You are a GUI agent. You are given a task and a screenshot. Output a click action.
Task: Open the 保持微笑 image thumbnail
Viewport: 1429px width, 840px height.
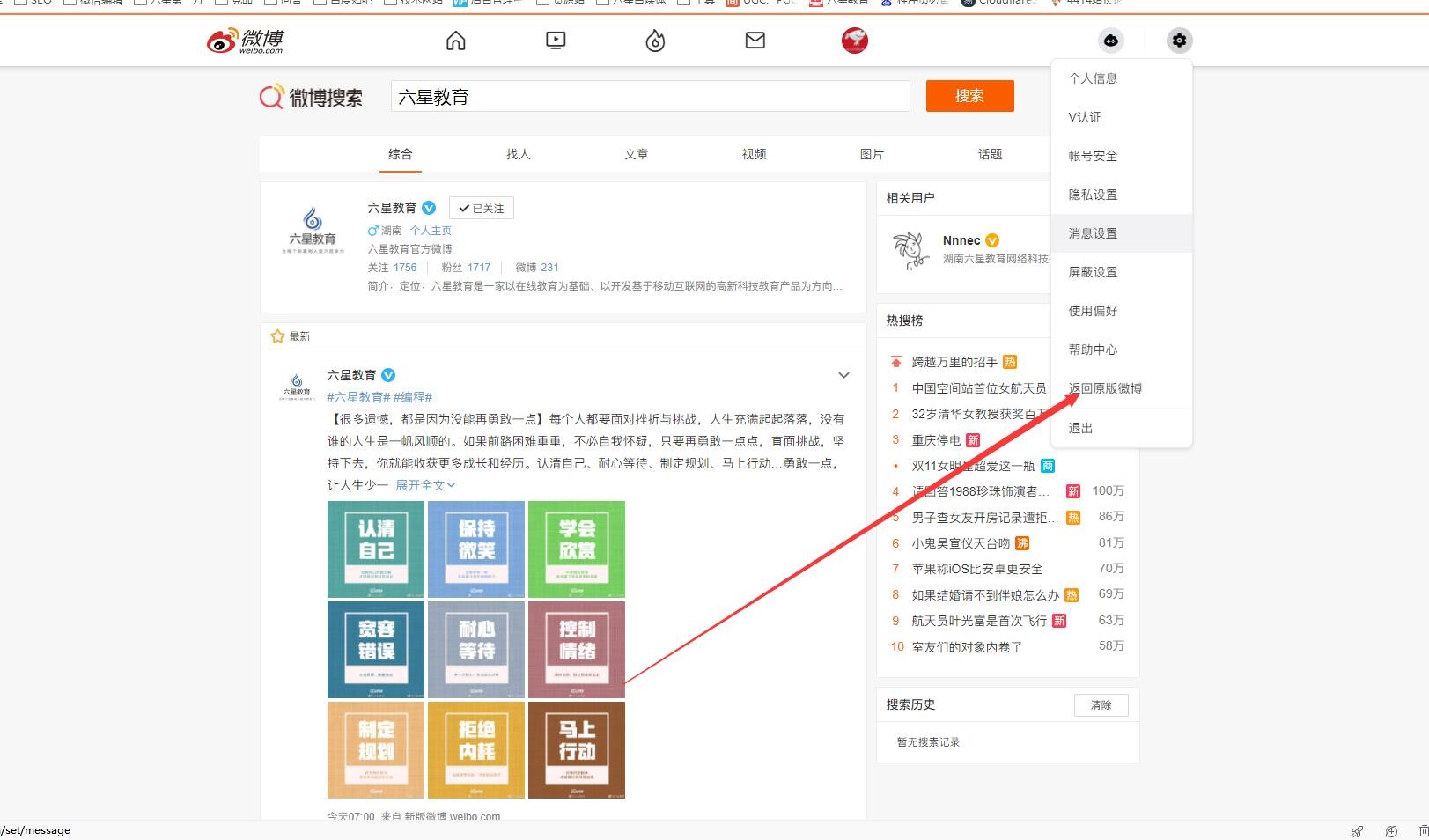[476, 549]
